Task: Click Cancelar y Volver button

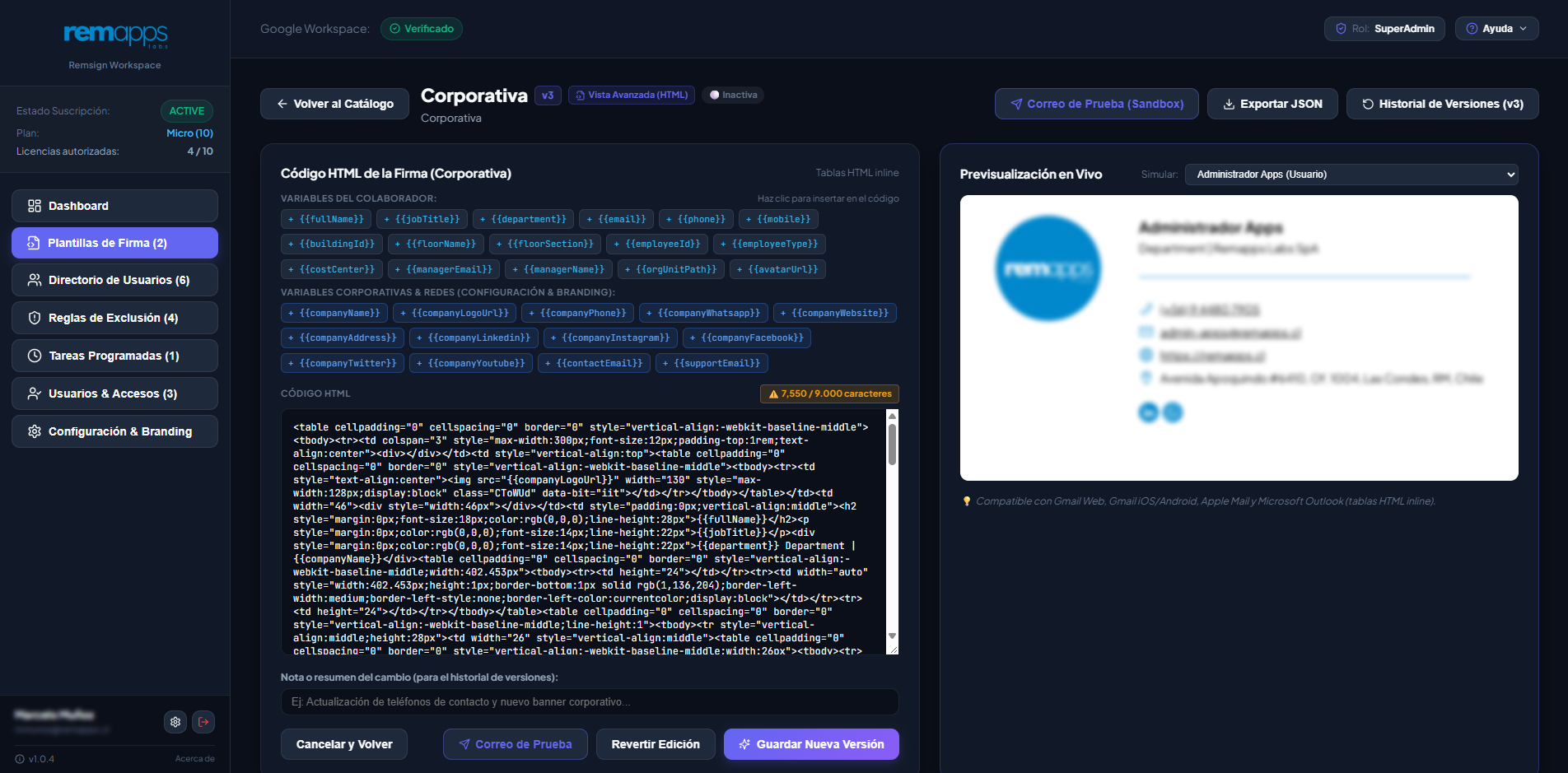Action: [344, 744]
